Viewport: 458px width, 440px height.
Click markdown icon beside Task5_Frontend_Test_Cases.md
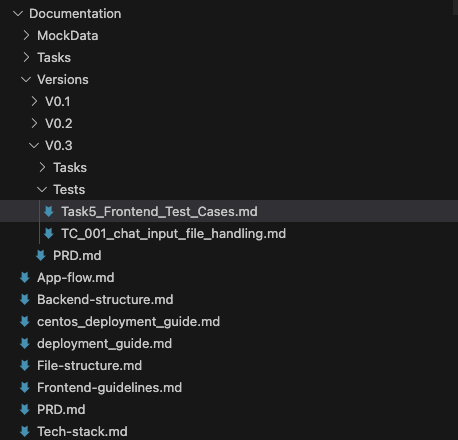coord(49,211)
